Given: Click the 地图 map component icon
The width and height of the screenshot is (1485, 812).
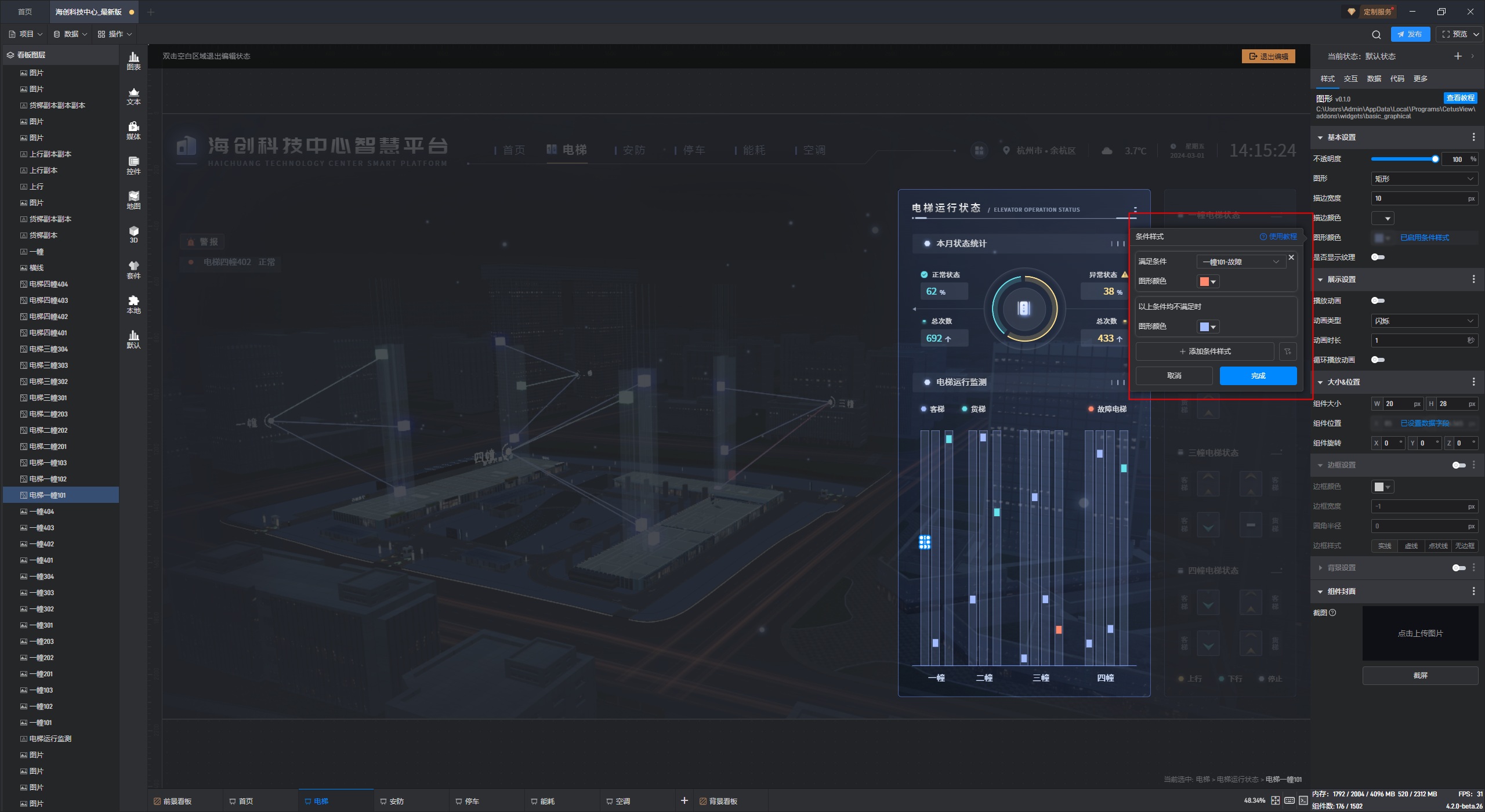Looking at the screenshot, I should coord(133,200).
